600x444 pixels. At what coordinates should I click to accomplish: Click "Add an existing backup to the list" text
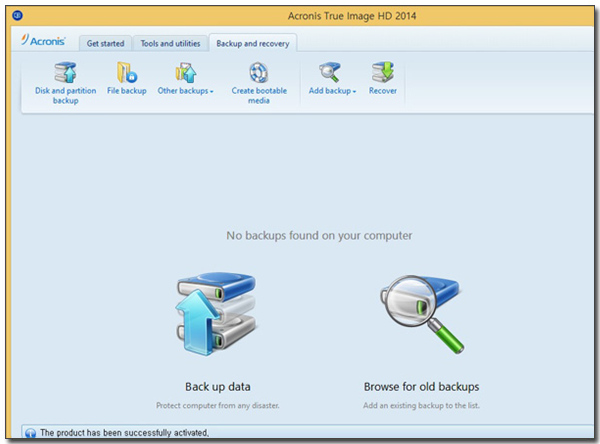pos(421,405)
